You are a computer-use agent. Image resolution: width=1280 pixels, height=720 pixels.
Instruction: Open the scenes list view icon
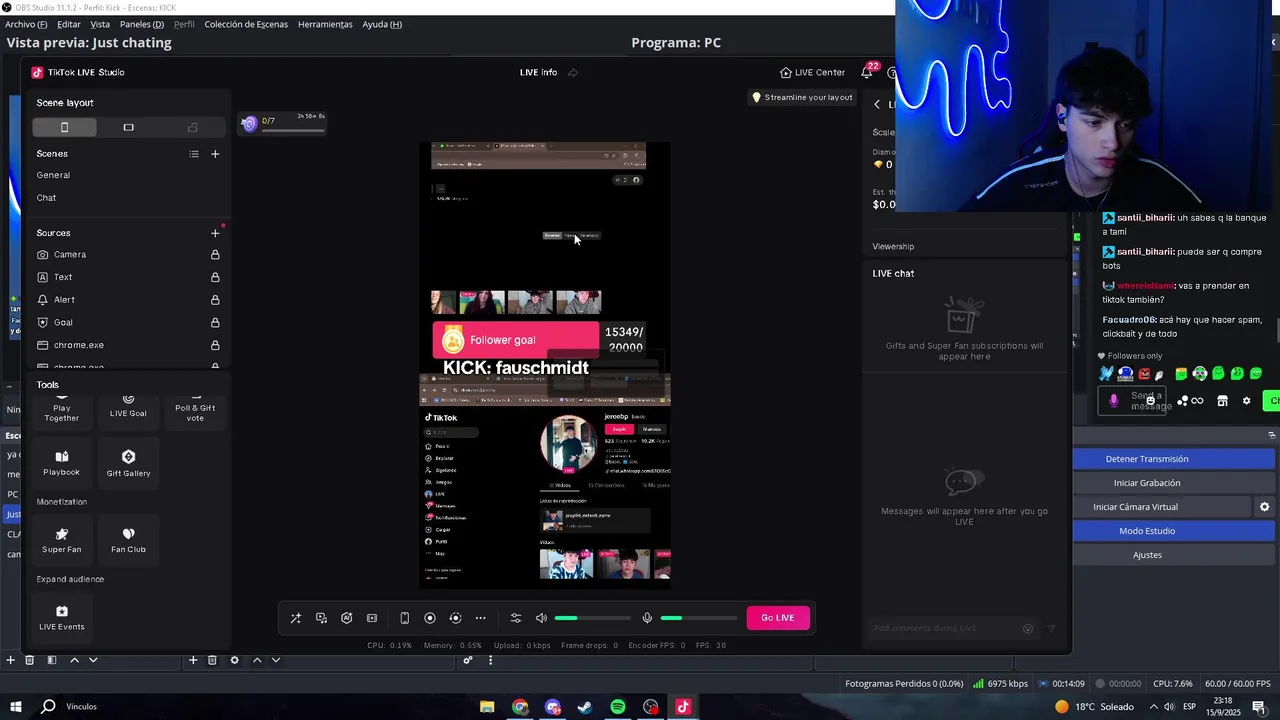tap(194, 154)
